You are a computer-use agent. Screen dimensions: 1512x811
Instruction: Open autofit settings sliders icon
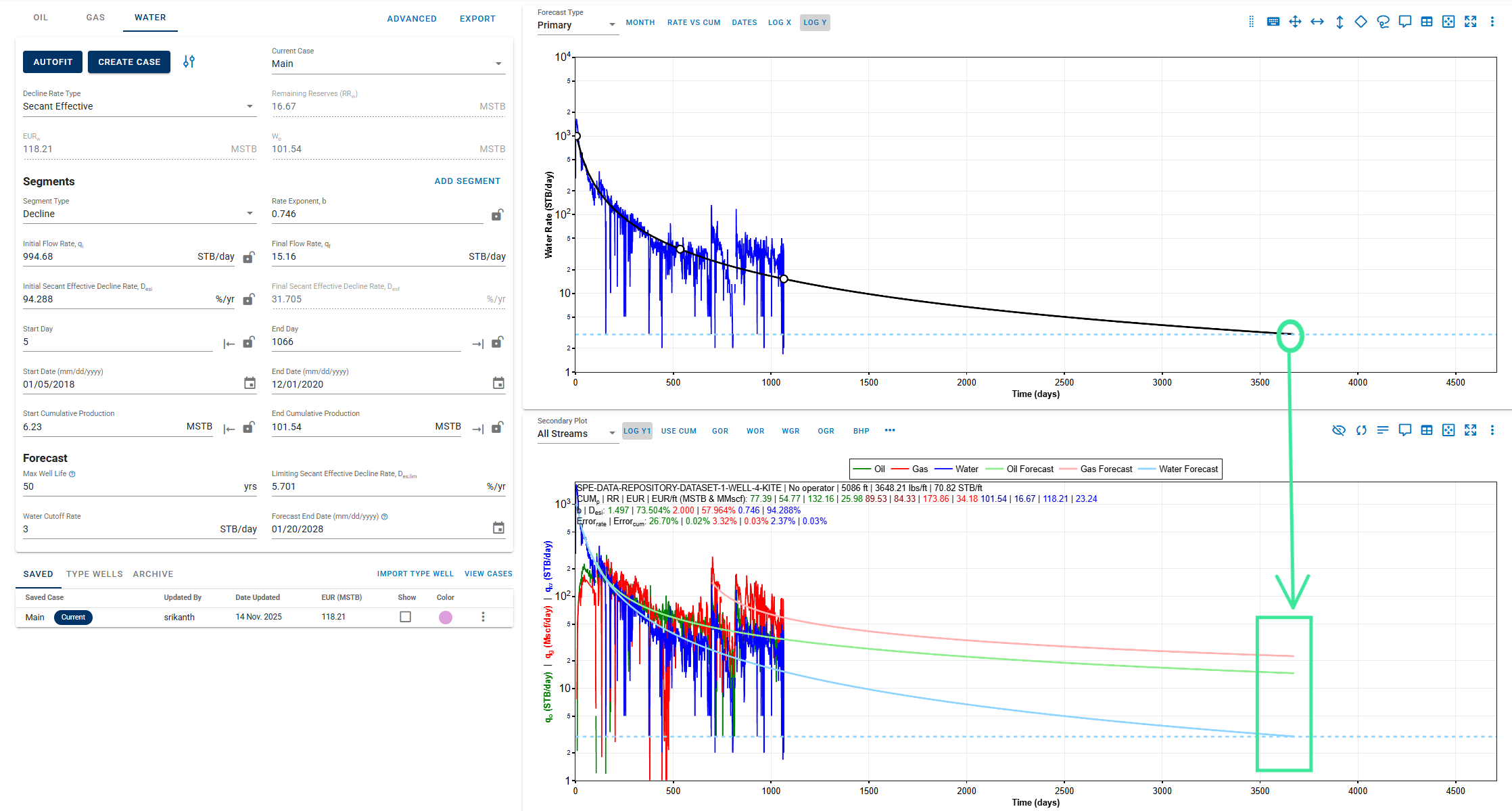(189, 62)
